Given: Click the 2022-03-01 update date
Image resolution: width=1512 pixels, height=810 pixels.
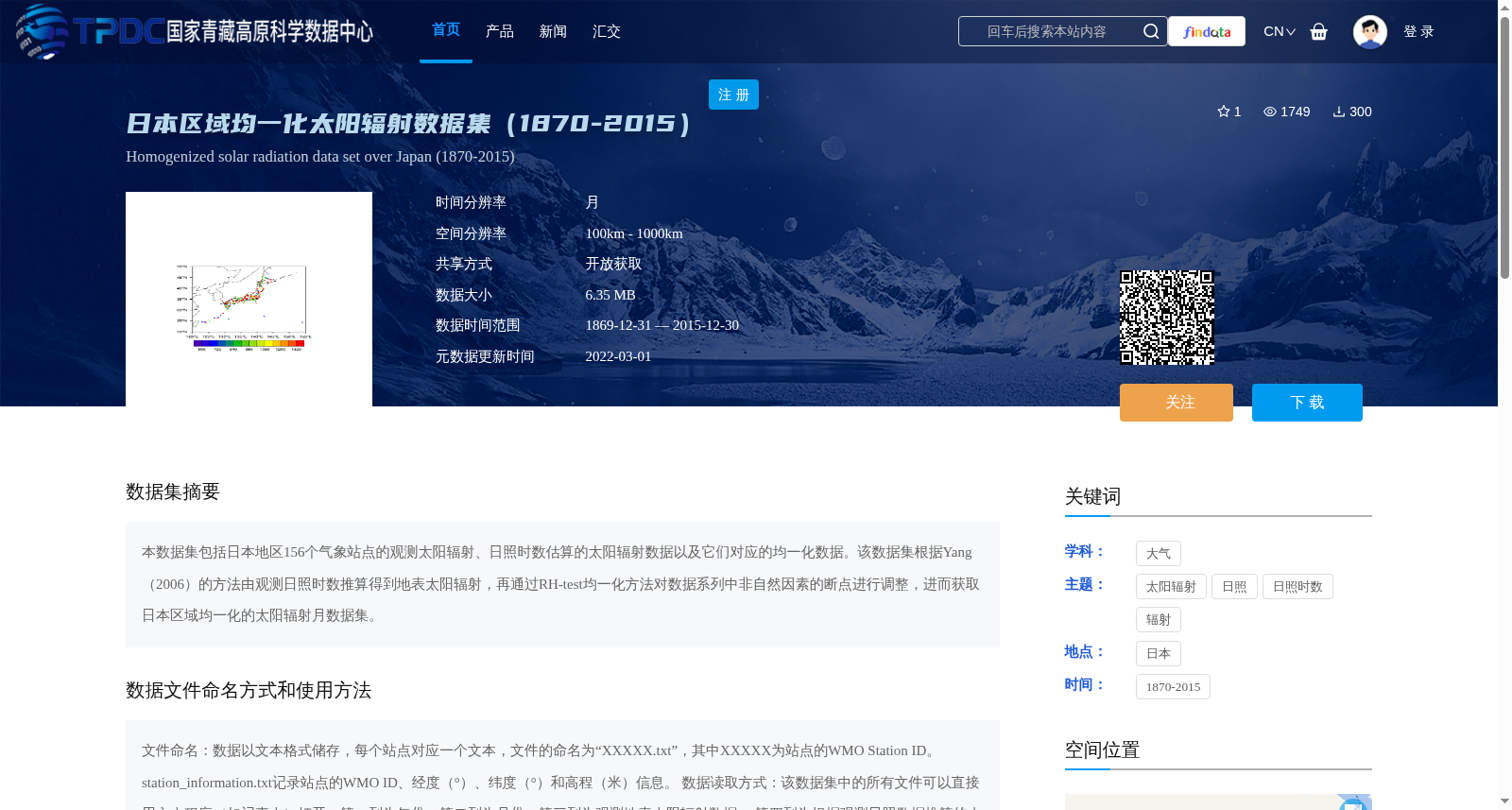Looking at the screenshot, I should coord(618,356).
